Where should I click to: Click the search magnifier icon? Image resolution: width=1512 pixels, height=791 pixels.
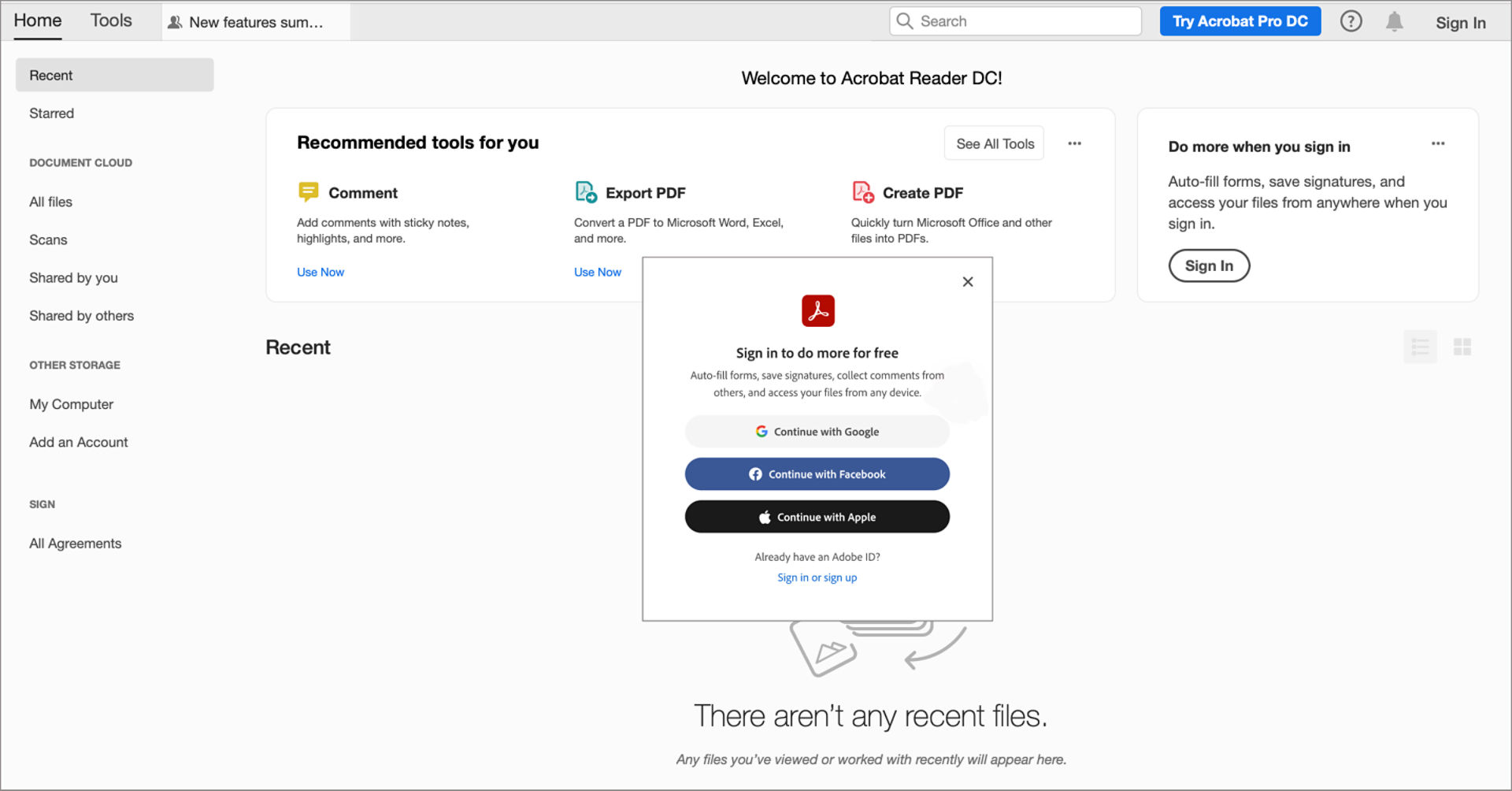coord(906,21)
